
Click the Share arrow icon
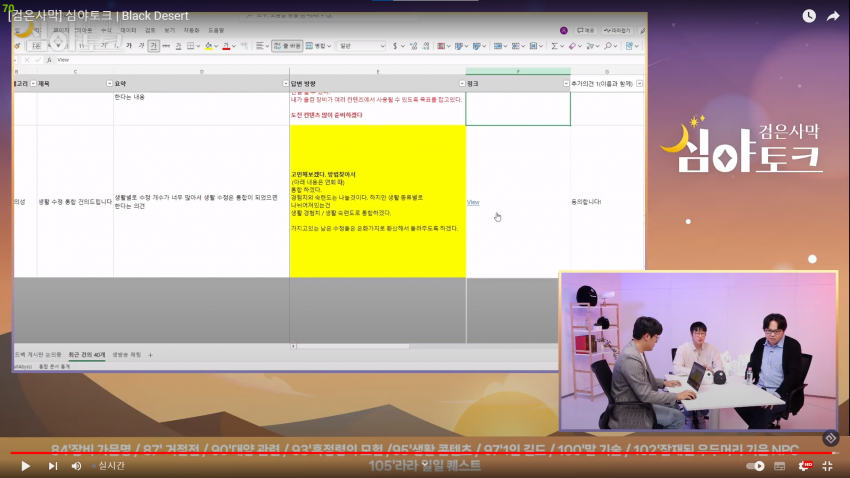[x=833, y=16]
